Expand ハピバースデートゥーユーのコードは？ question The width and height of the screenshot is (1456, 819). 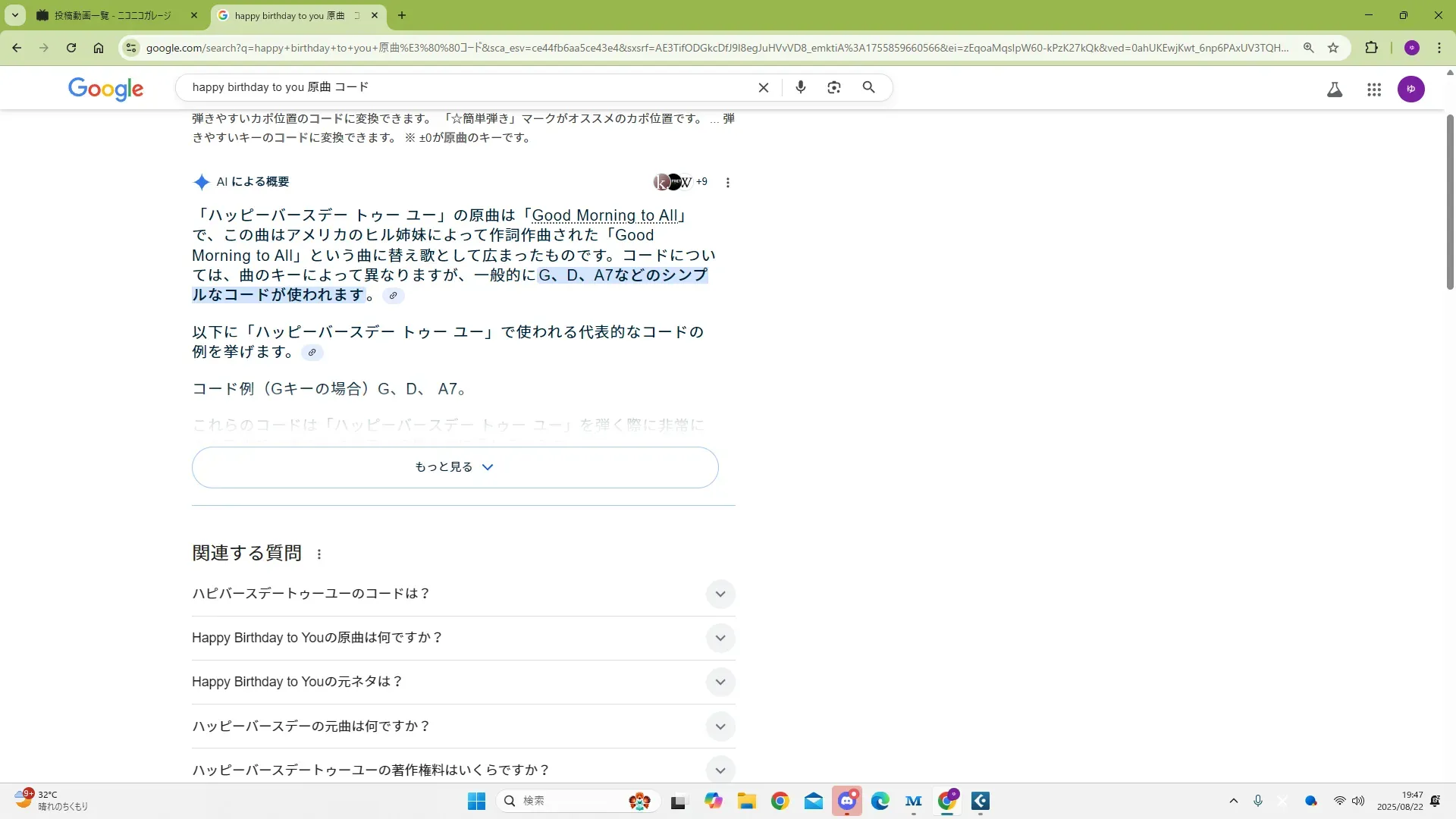[x=720, y=594]
